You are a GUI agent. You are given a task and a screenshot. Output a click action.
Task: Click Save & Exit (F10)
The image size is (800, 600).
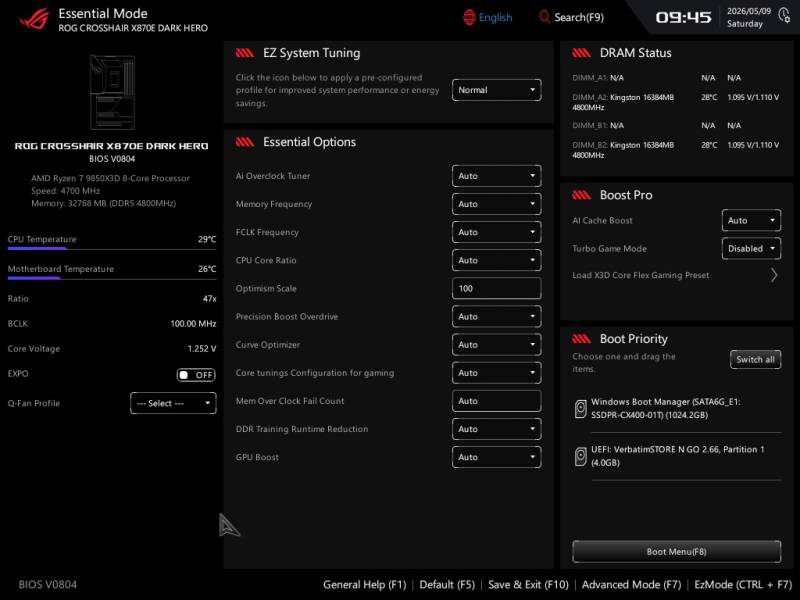(x=528, y=585)
